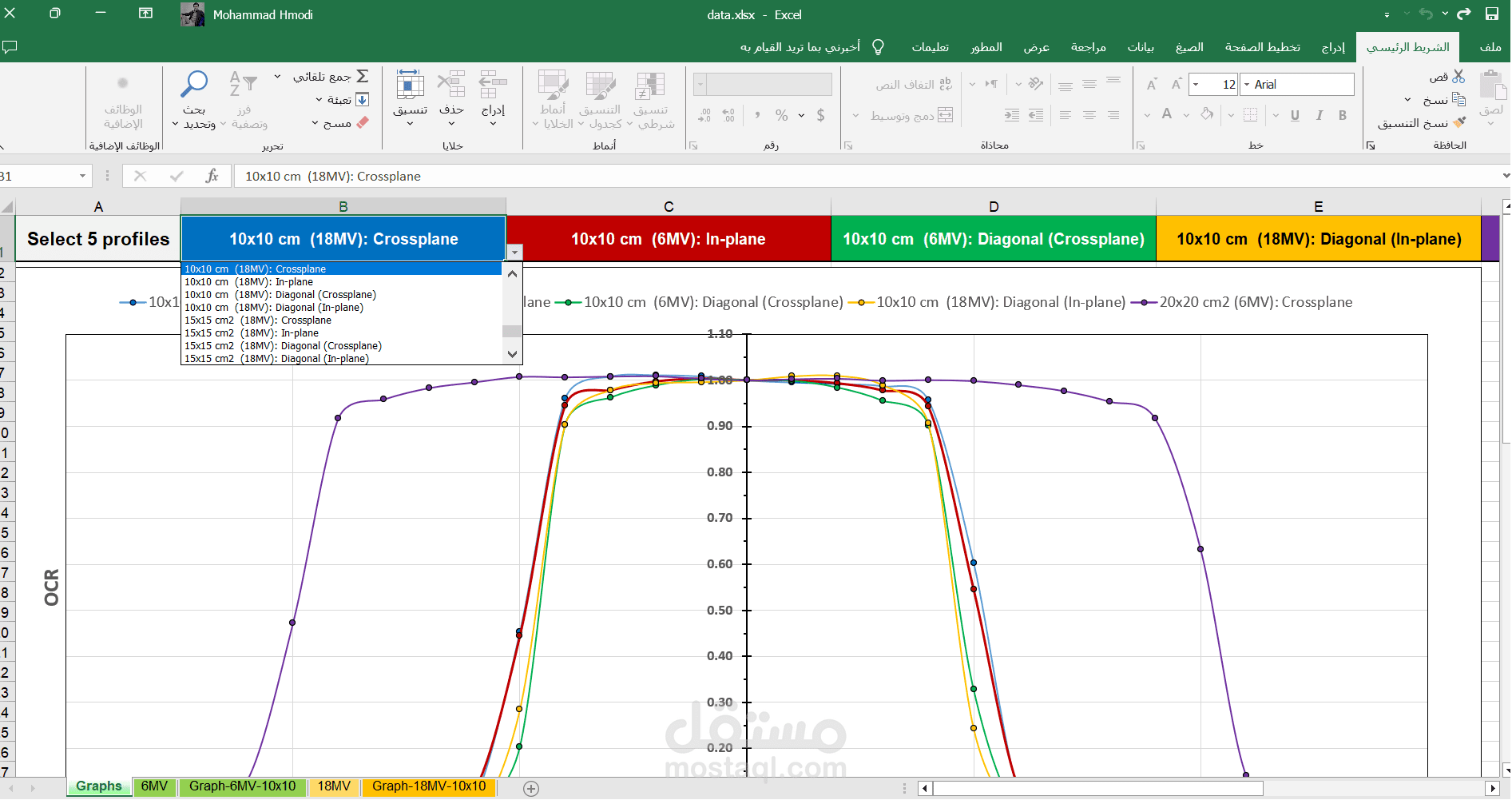The height and width of the screenshot is (800, 1512).
Task: Activate the Format Painter brush icon
Action: [x=1459, y=122]
